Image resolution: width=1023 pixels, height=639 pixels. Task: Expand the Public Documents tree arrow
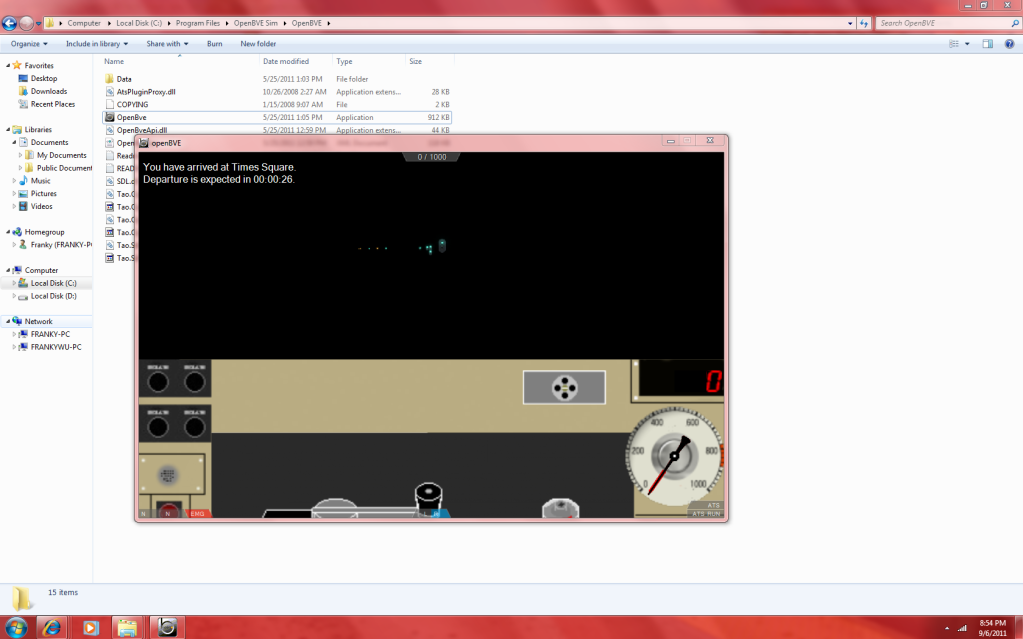pyautogui.click(x=20, y=168)
